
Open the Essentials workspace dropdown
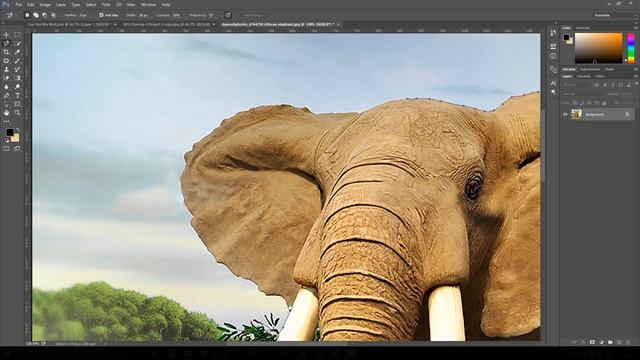[613, 15]
